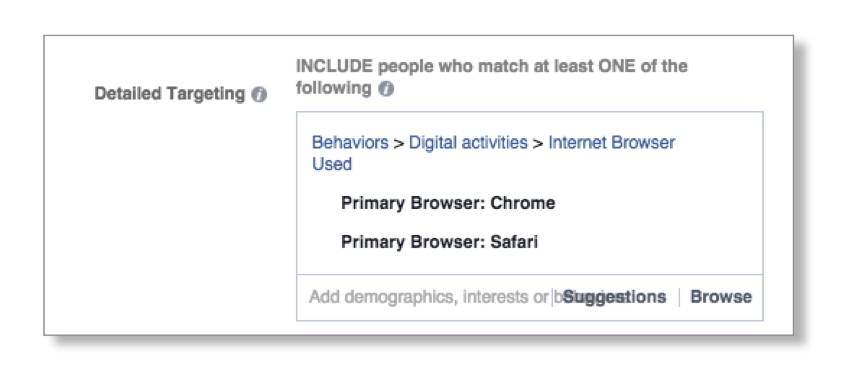Click empty space below Primary Browser: Safari

530,264
